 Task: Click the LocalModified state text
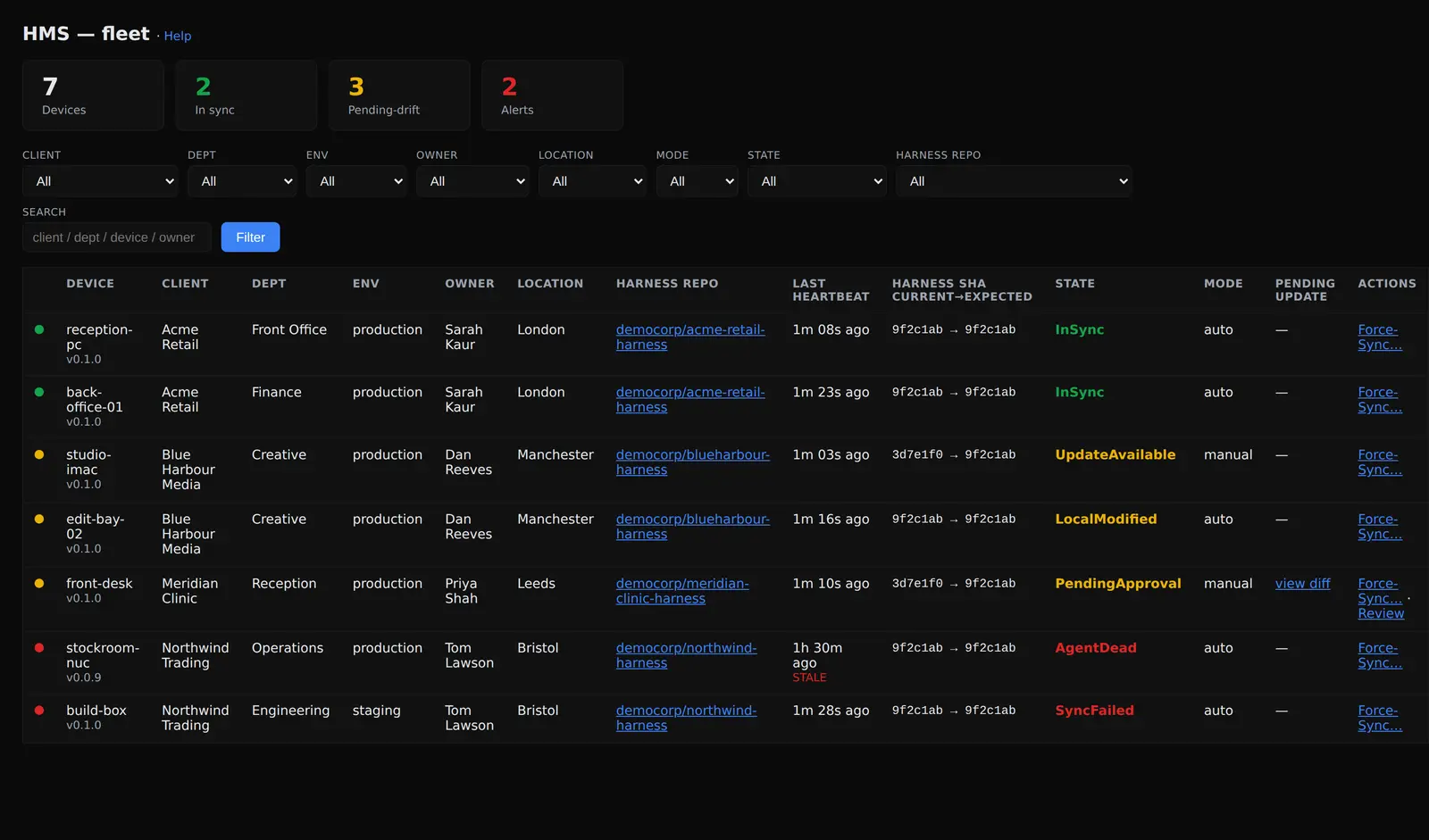pos(1106,519)
